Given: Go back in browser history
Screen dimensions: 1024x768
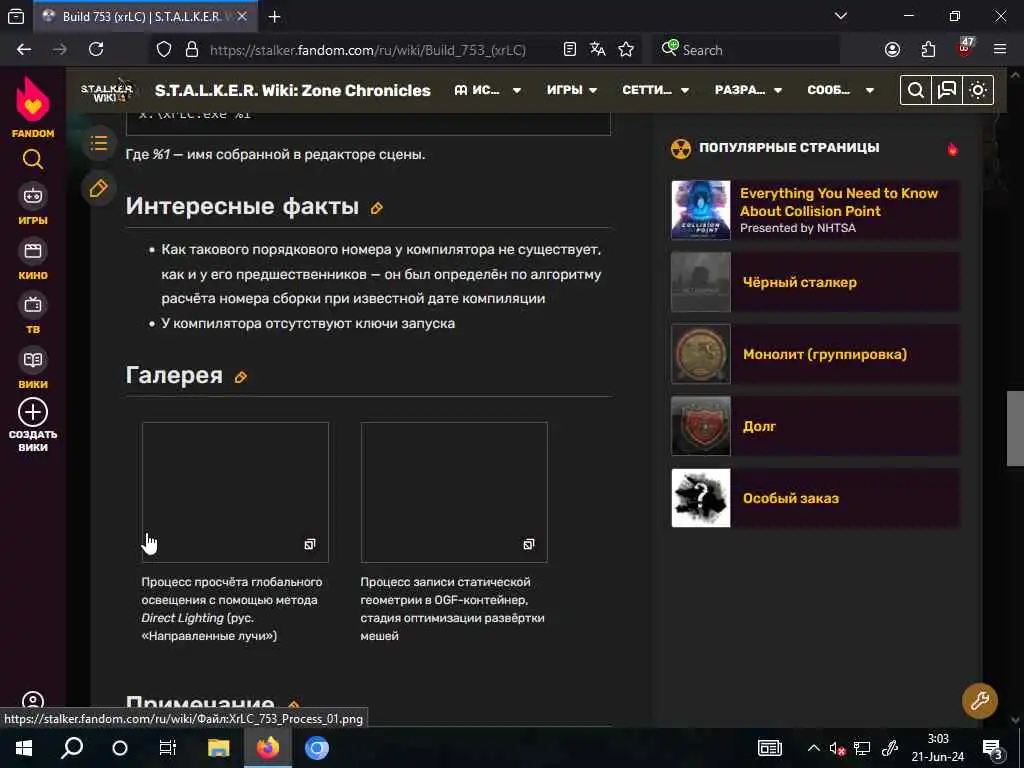Looking at the screenshot, I should [24, 50].
